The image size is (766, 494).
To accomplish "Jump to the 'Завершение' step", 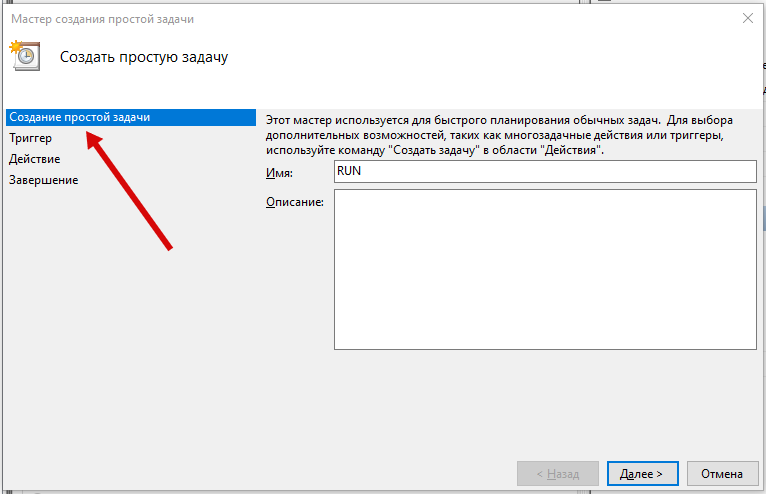I will tap(44, 180).
